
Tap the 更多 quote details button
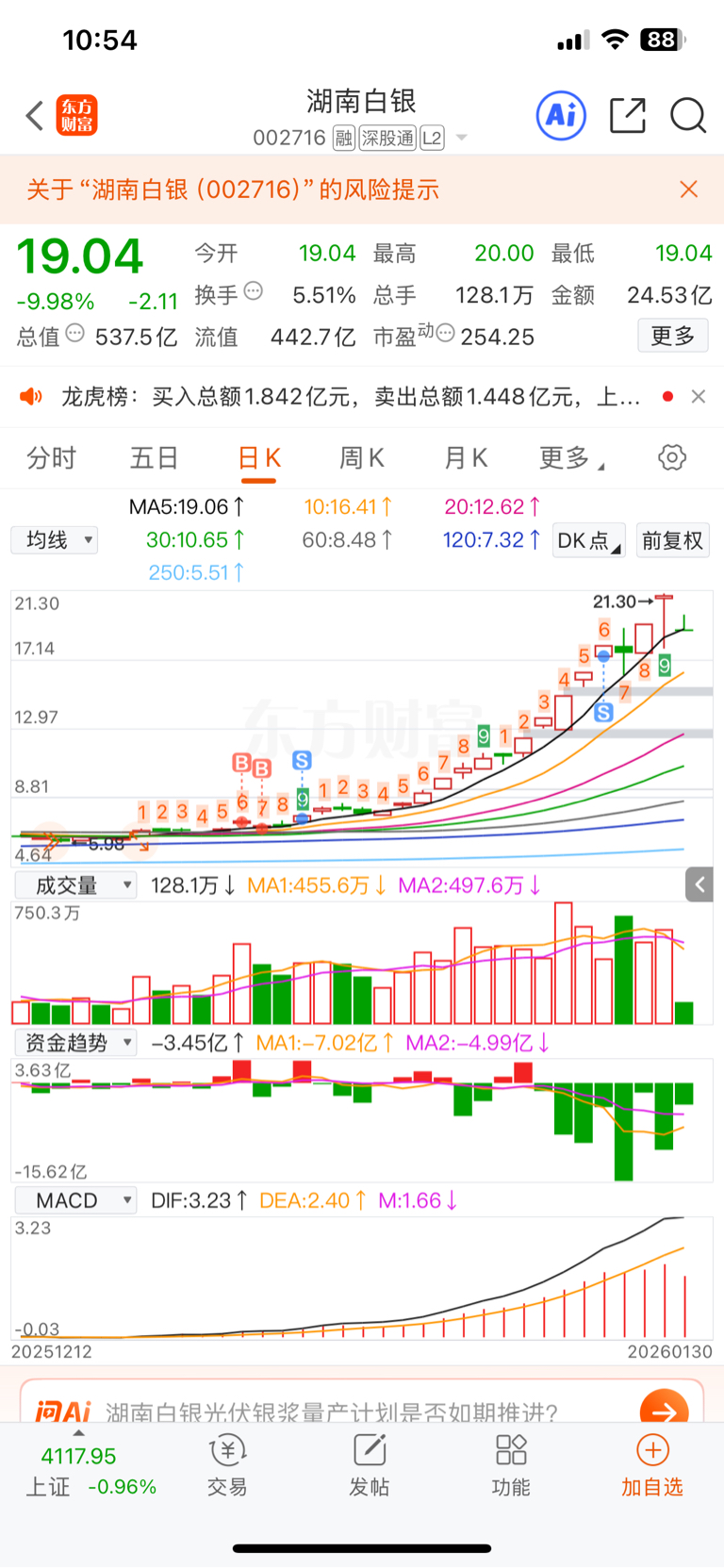[x=673, y=336]
